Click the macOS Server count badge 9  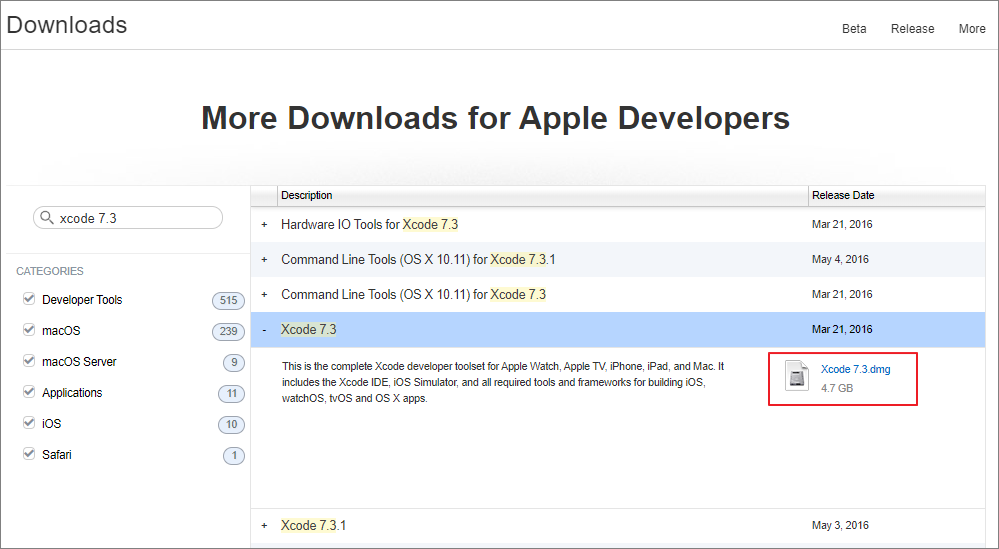234,362
